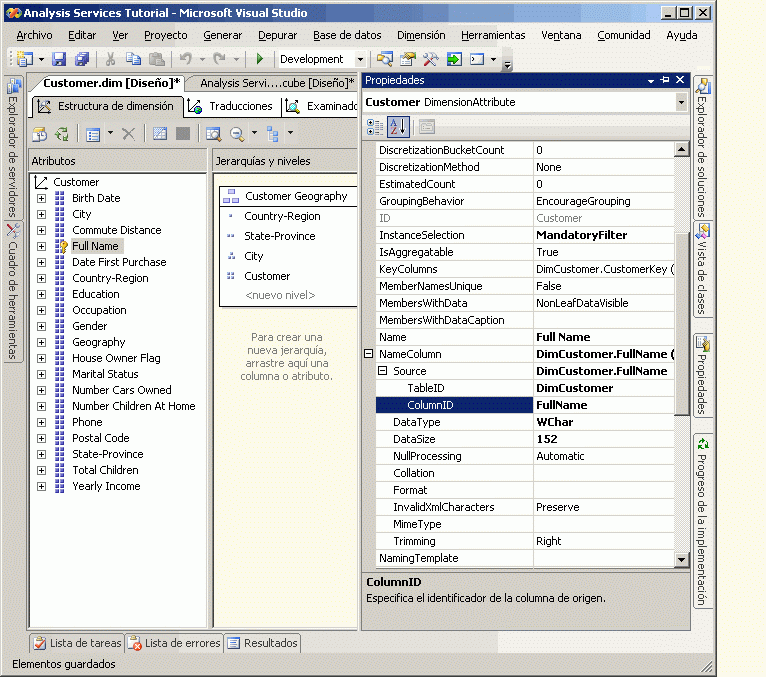The width and height of the screenshot is (766, 677).
Task: Select the Yearly Income attribute
Action: (106, 486)
